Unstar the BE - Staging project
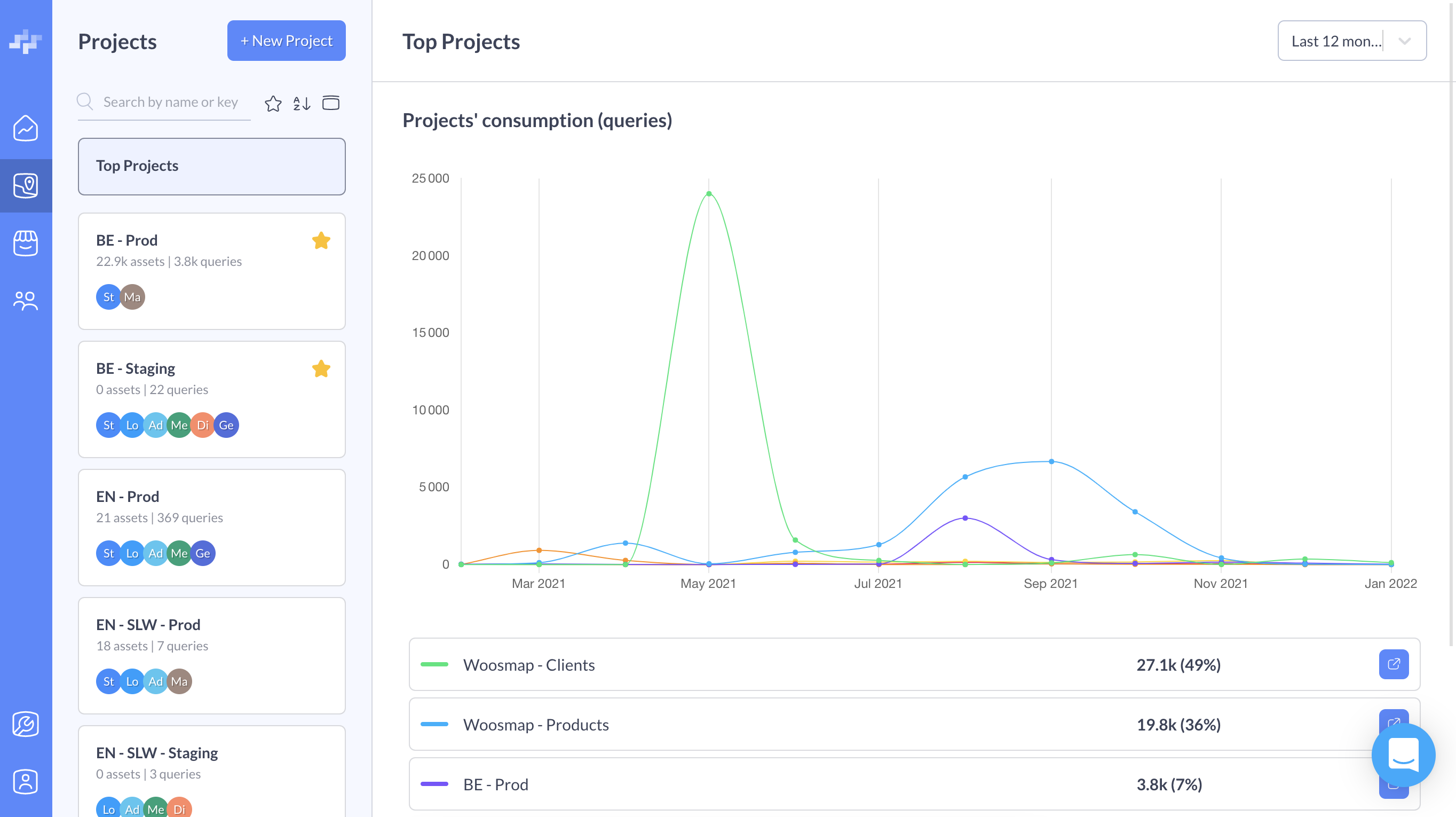The width and height of the screenshot is (1456, 817). [321, 368]
